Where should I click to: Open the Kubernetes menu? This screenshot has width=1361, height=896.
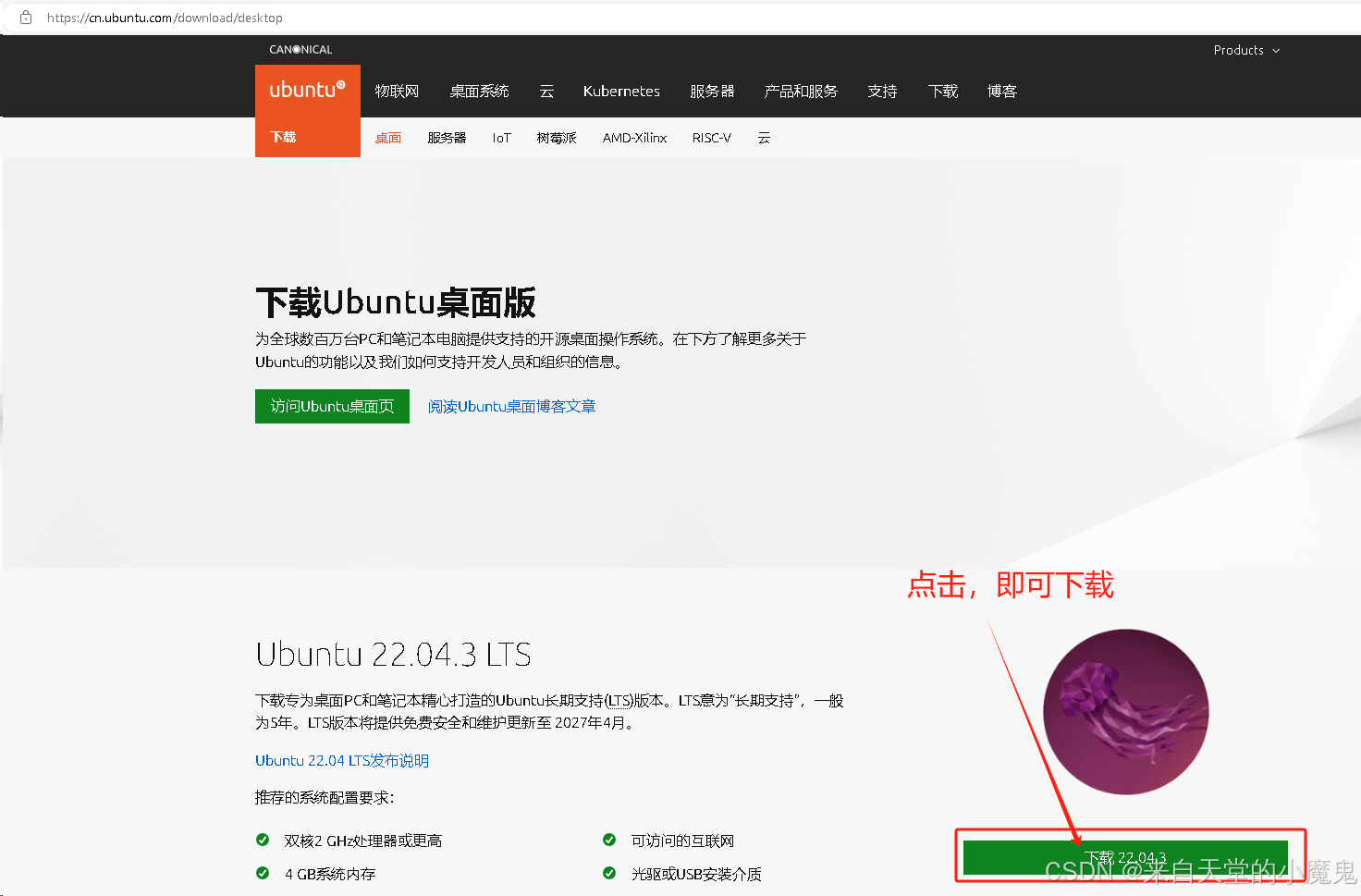click(621, 91)
